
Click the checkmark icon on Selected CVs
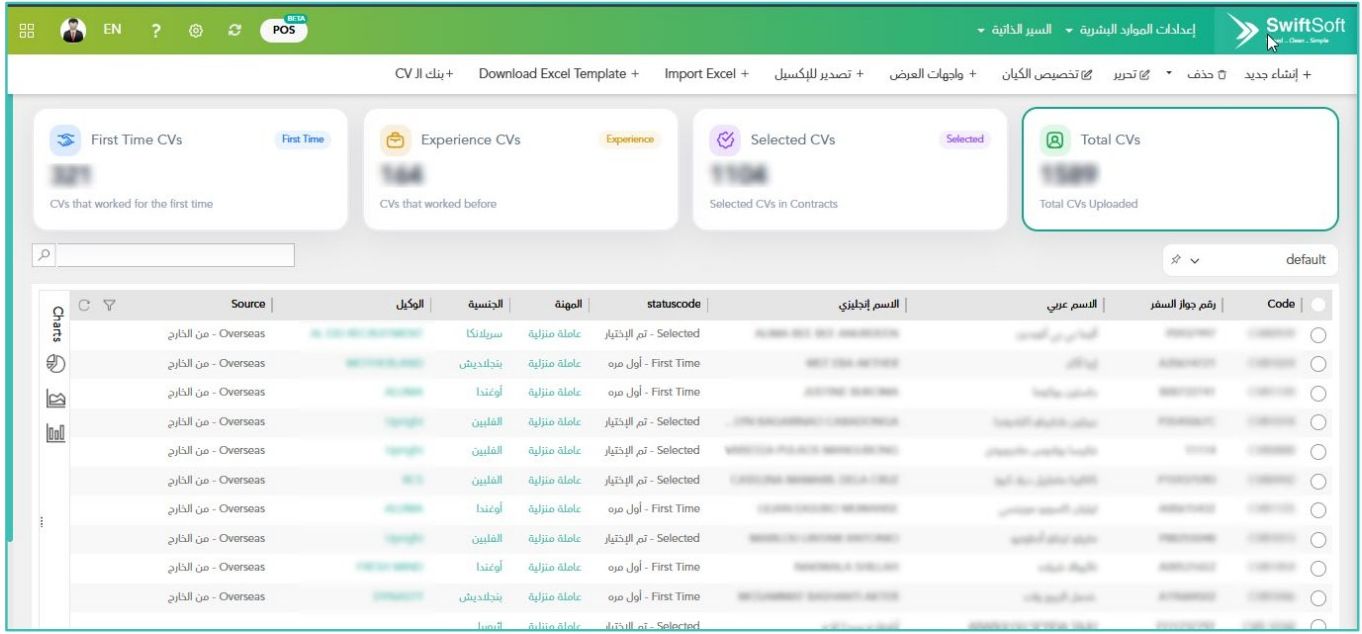(723, 140)
